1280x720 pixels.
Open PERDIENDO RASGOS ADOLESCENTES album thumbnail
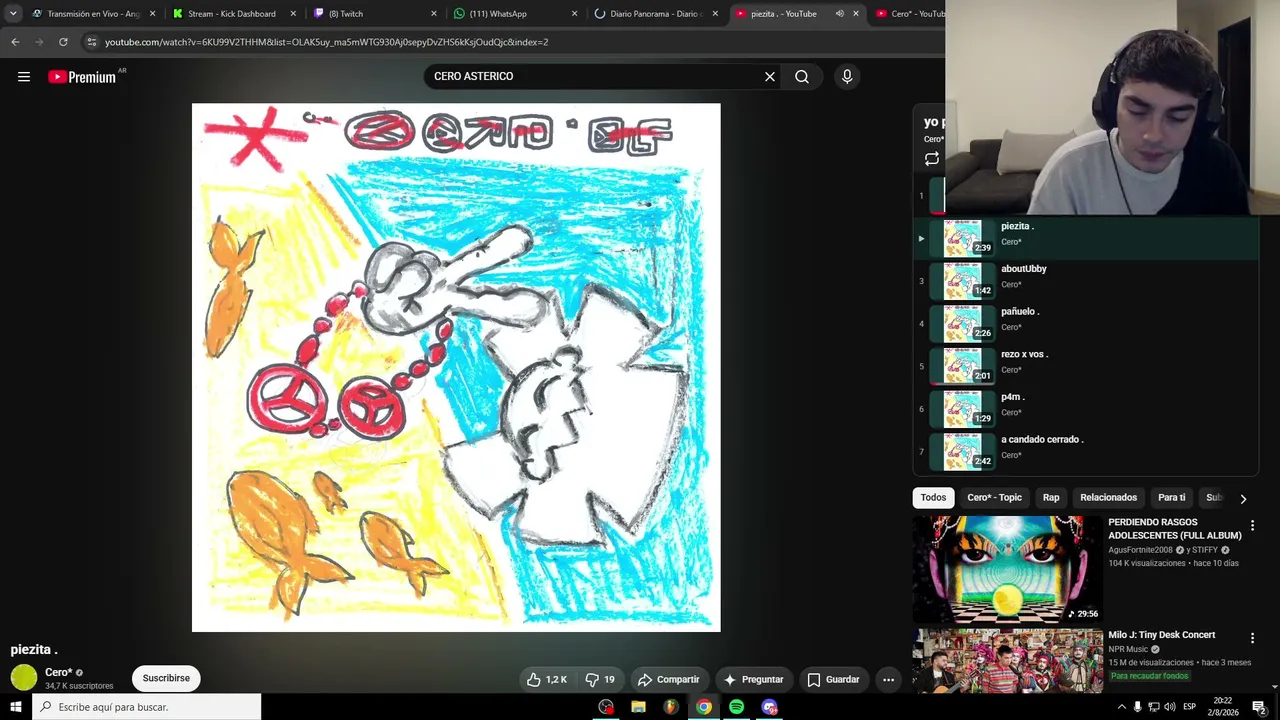click(1007, 569)
